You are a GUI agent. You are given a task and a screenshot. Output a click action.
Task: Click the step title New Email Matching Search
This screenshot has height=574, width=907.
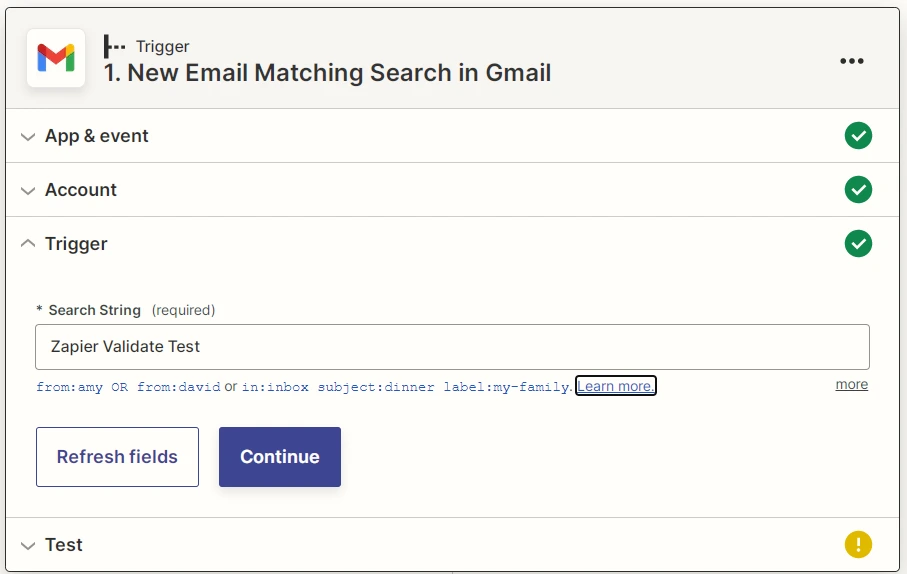click(x=327, y=73)
